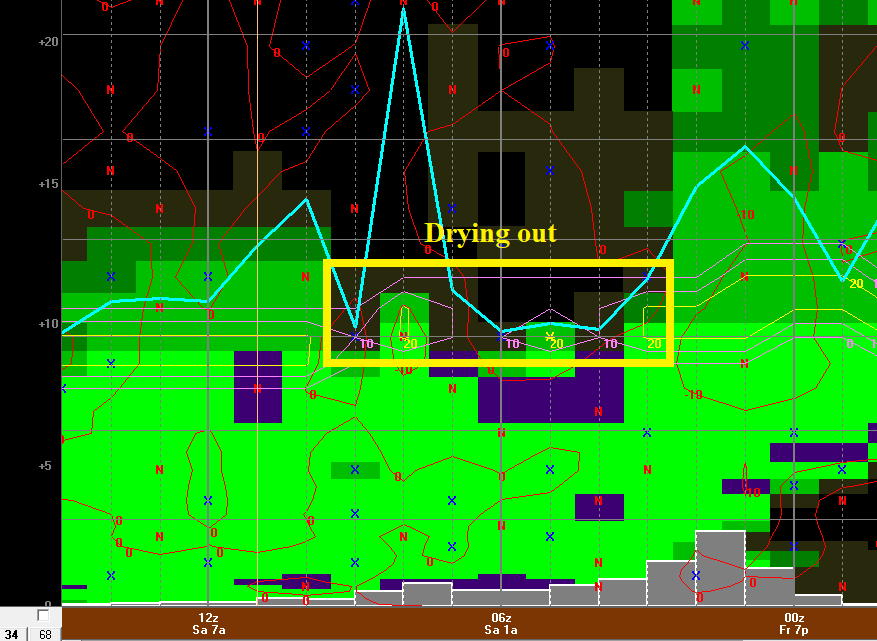Click the brown time axis bar
This screenshot has height=641, width=877.
470,624
